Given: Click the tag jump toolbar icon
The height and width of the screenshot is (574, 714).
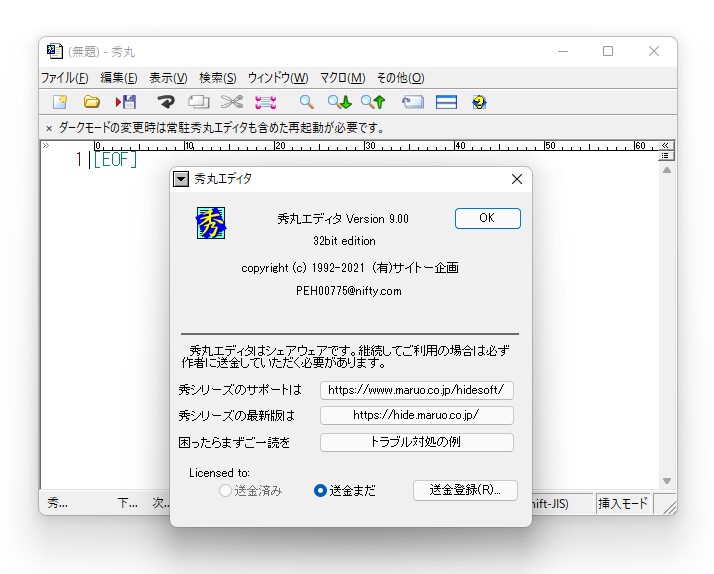Looking at the screenshot, I should point(413,102).
